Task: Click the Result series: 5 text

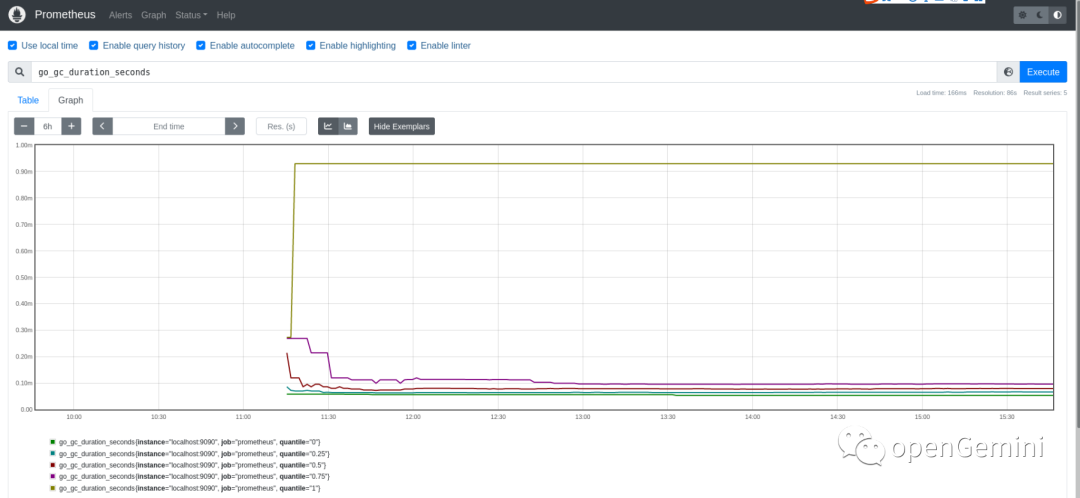Action: [x=1045, y=92]
